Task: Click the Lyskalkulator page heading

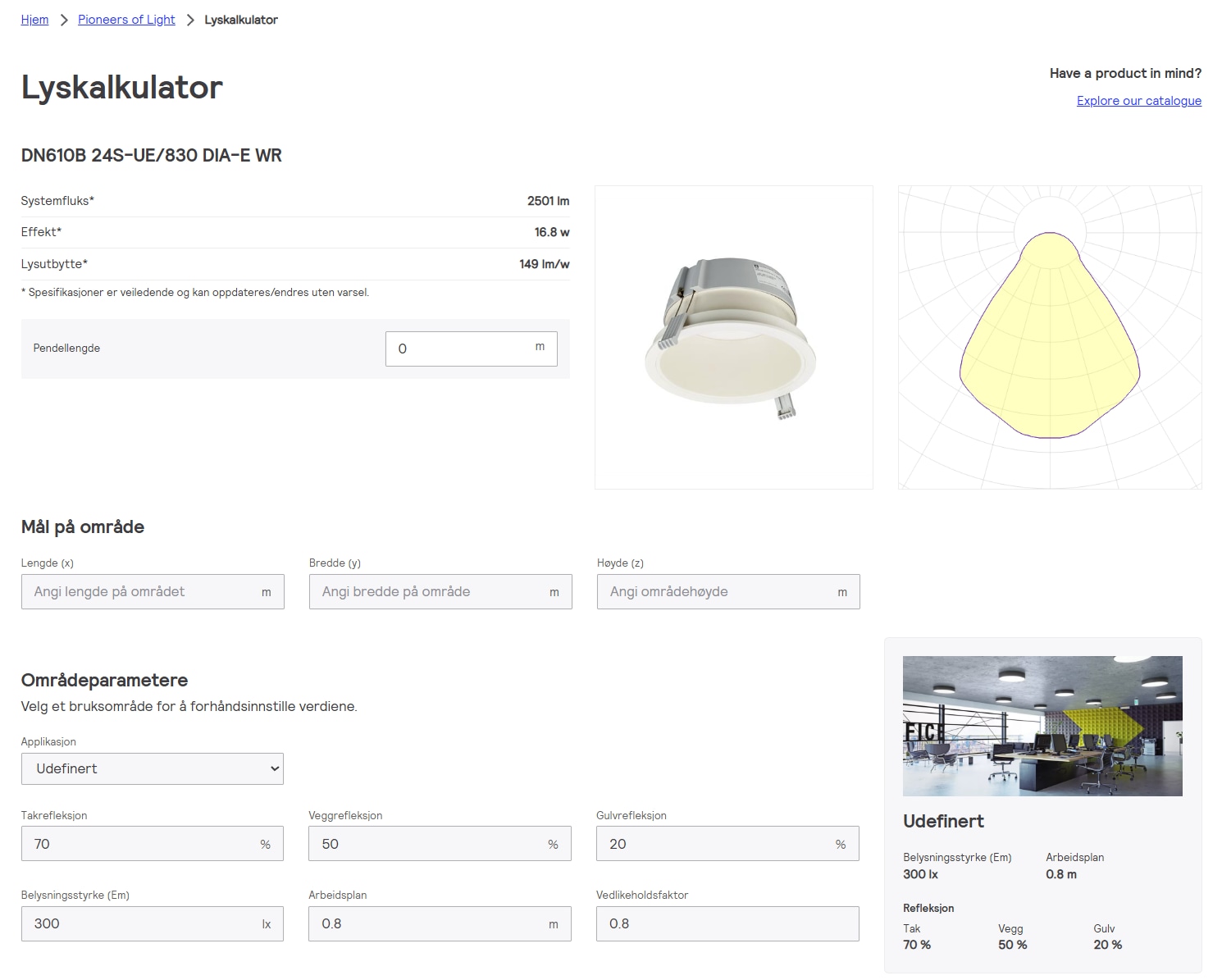Action: pos(122,88)
